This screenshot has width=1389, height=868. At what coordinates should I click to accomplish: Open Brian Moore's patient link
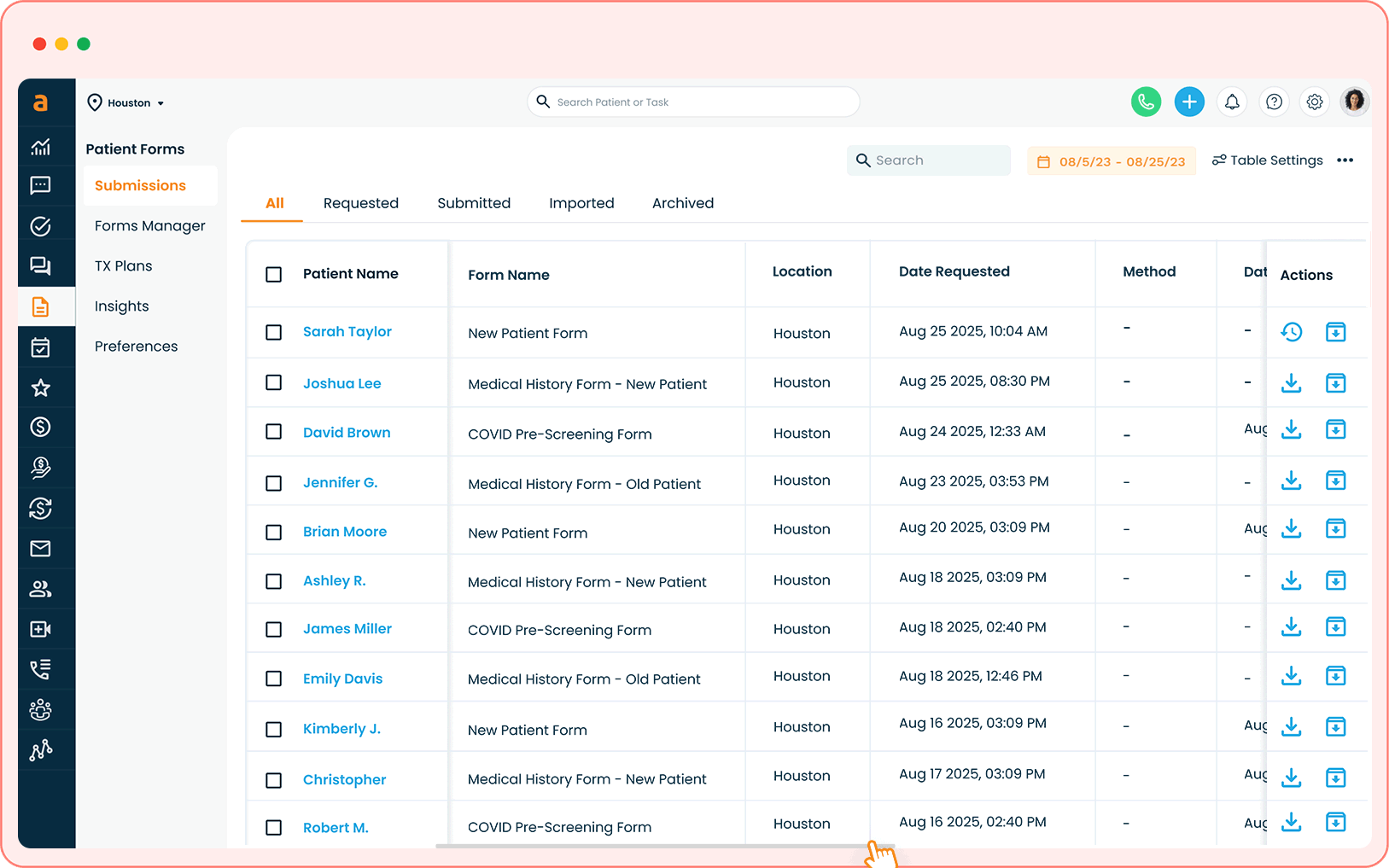(344, 532)
